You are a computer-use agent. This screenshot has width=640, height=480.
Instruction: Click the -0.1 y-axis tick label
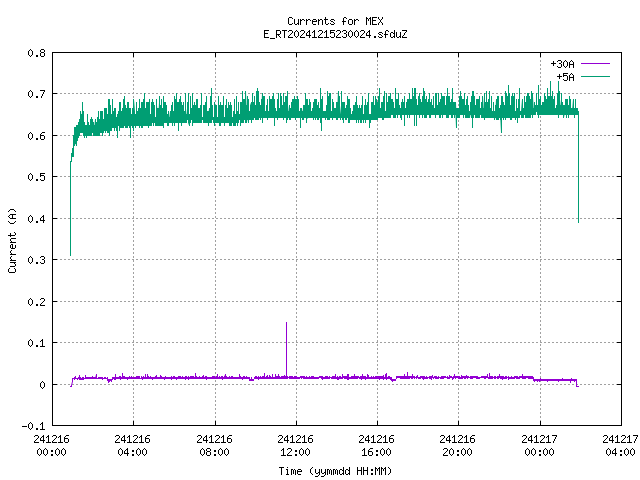click(x=33, y=426)
